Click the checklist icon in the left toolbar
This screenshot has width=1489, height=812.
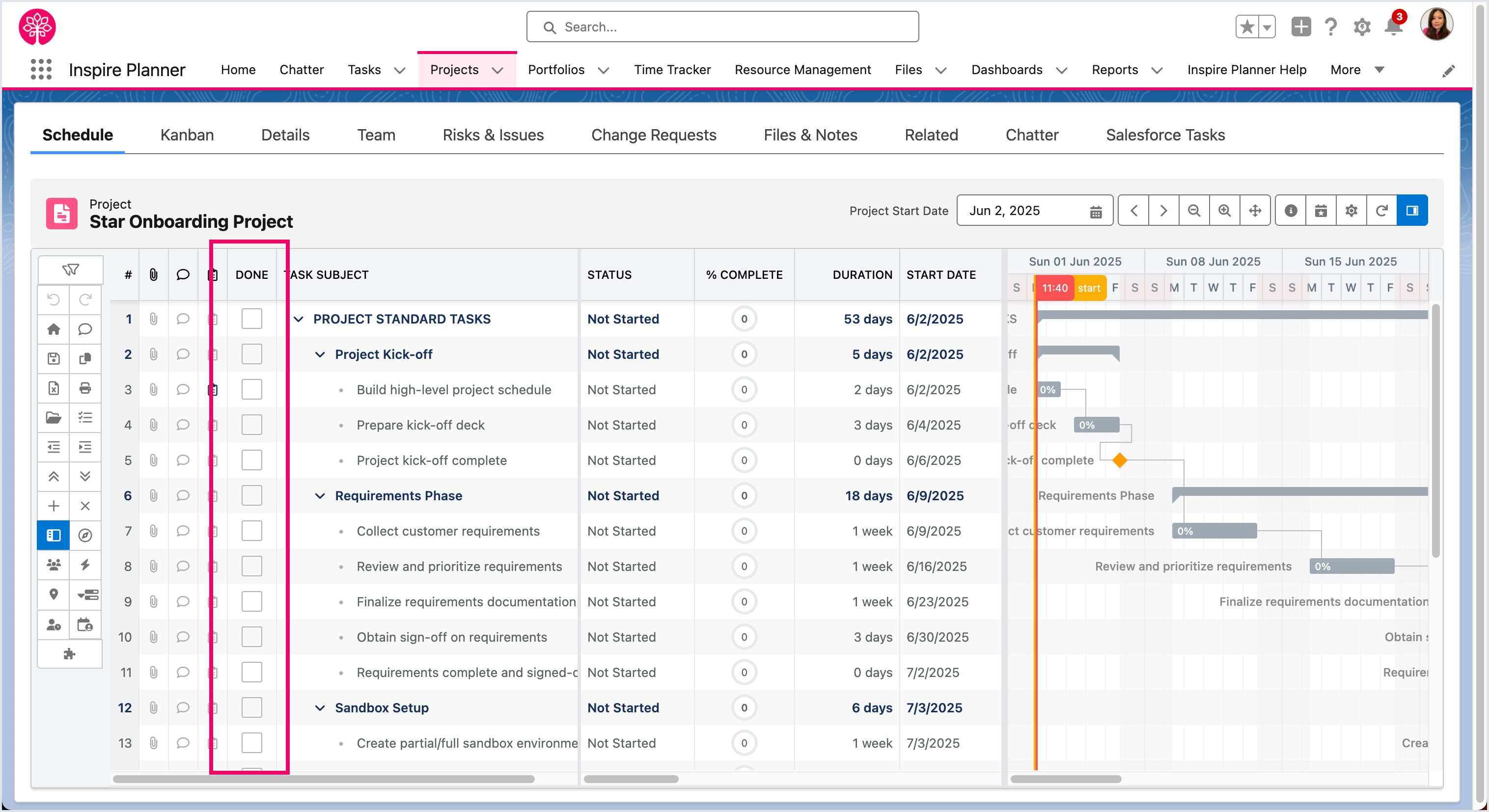[85, 417]
